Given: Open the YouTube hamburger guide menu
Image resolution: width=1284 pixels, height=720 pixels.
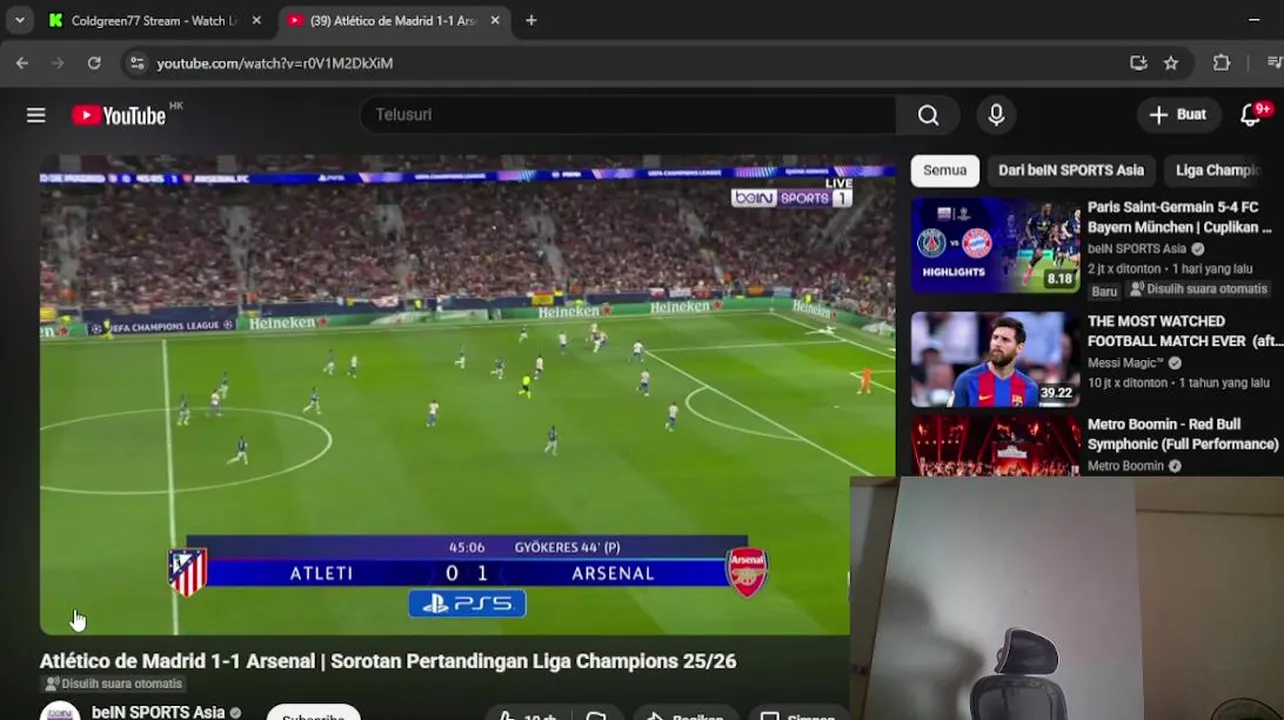Looking at the screenshot, I should (x=36, y=115).
